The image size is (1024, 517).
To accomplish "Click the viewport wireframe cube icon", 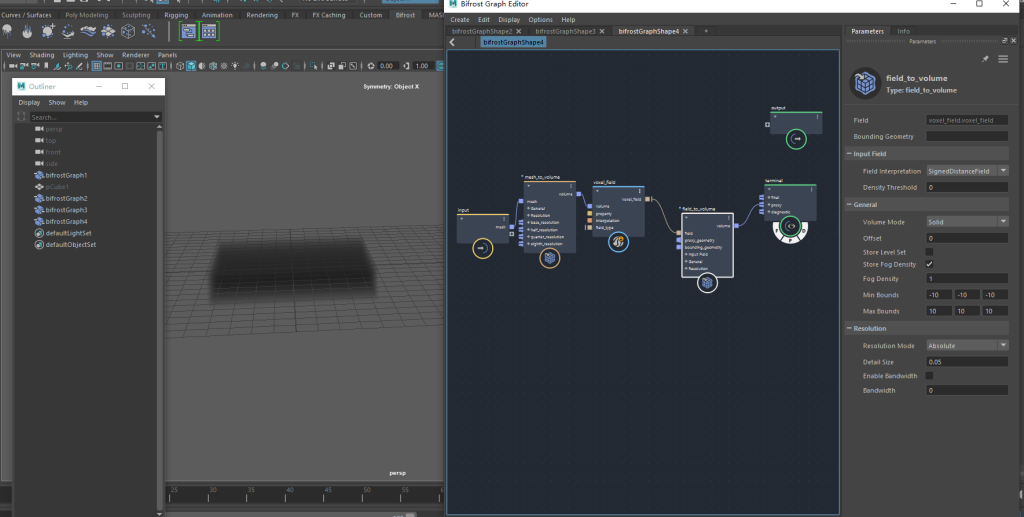I will click(x=180, y=66).
